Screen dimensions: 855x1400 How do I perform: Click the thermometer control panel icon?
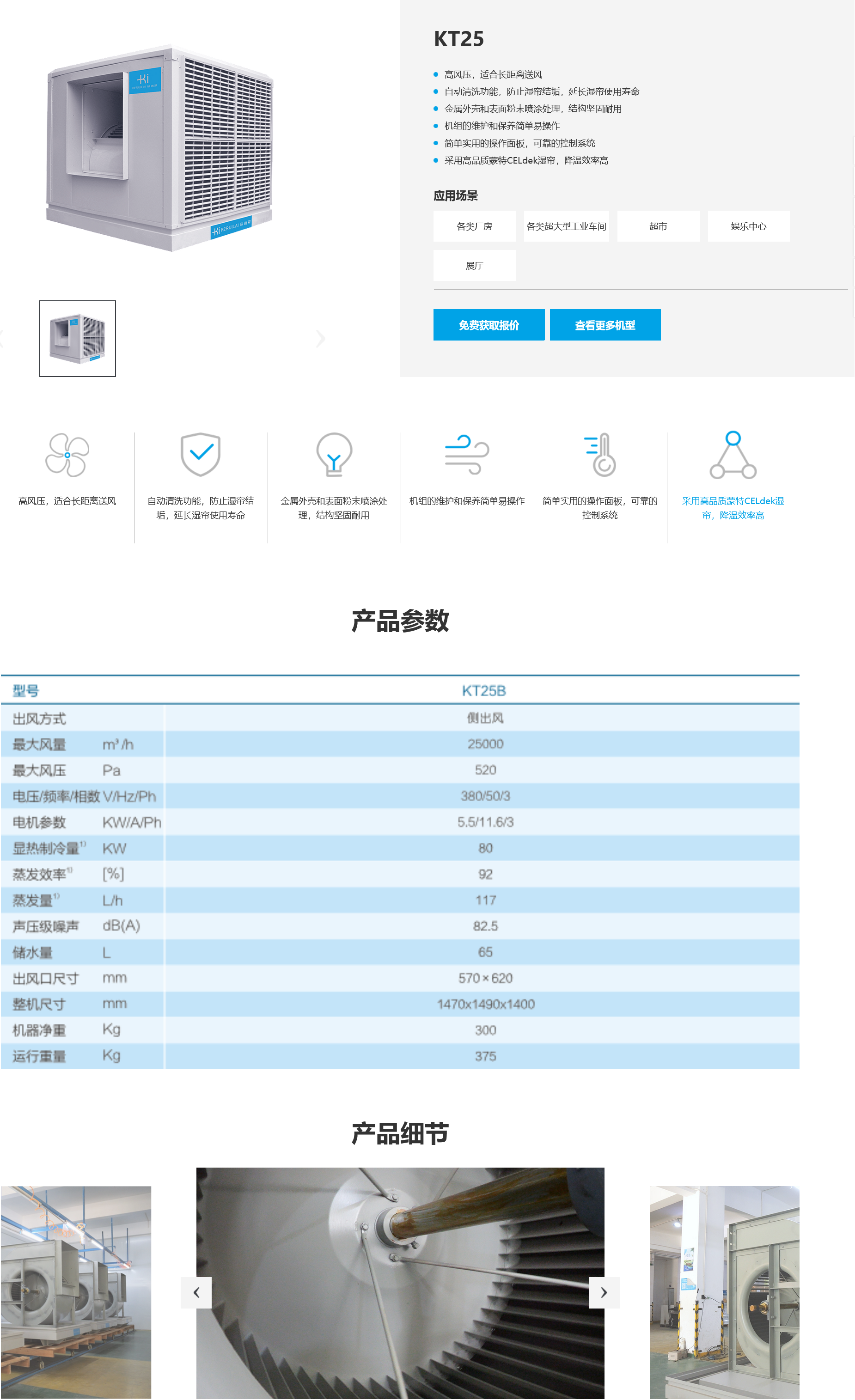tap(600, 455)
